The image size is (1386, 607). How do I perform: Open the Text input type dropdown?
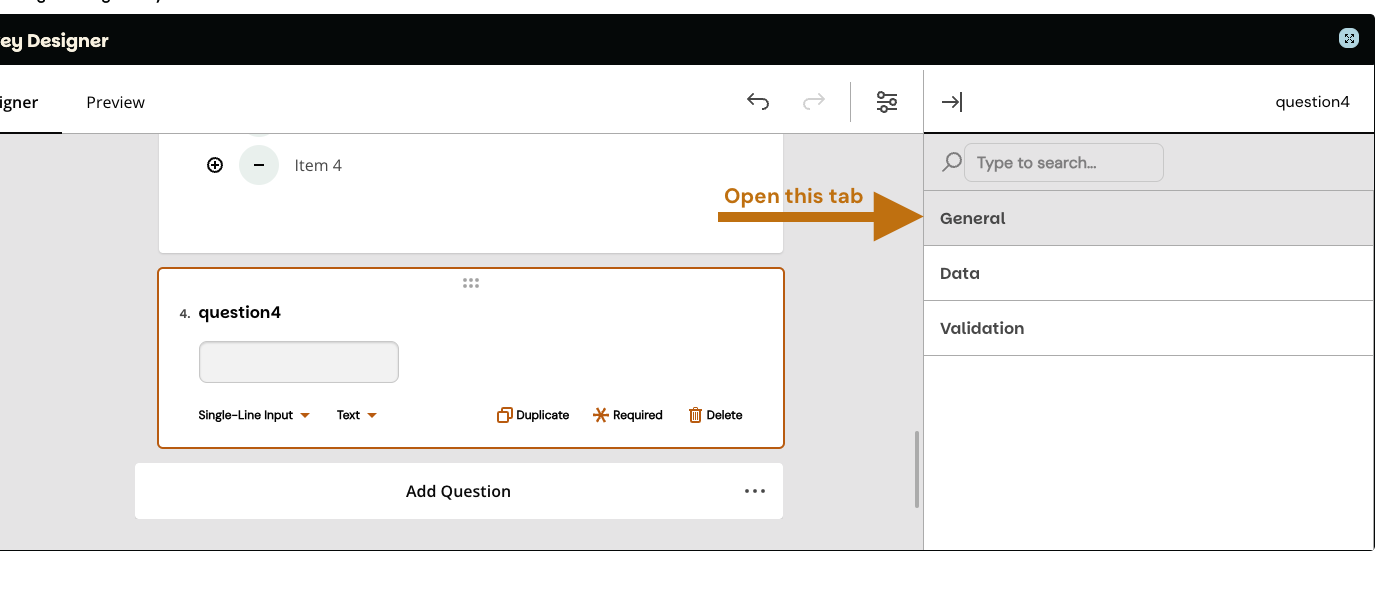pyautogui.click(x=356, y=415)
